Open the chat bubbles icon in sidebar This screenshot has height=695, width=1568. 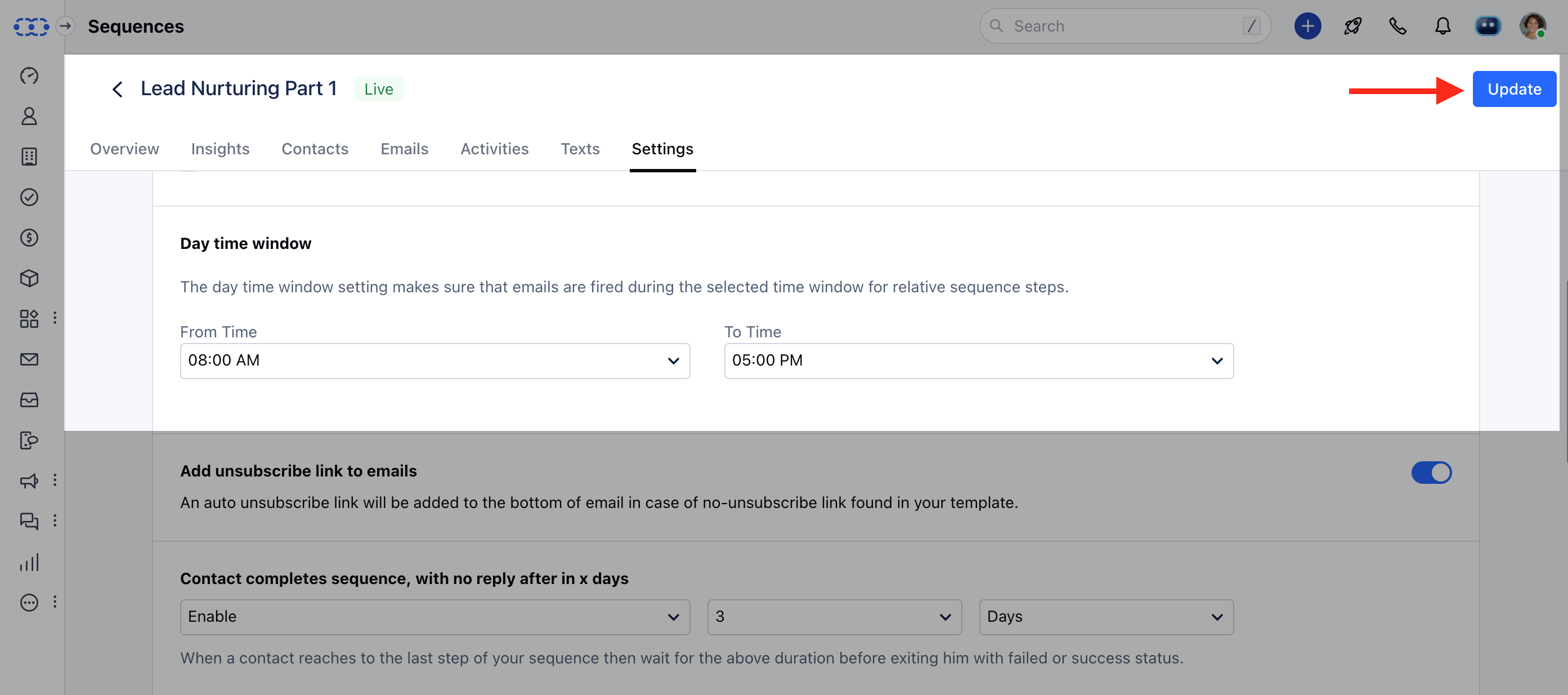pos(29,522)
